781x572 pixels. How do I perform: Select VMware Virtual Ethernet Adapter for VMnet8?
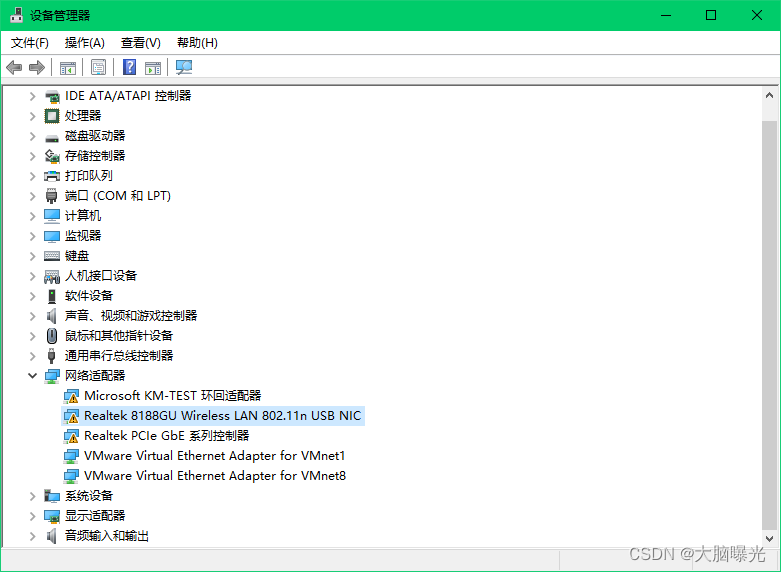215,476
